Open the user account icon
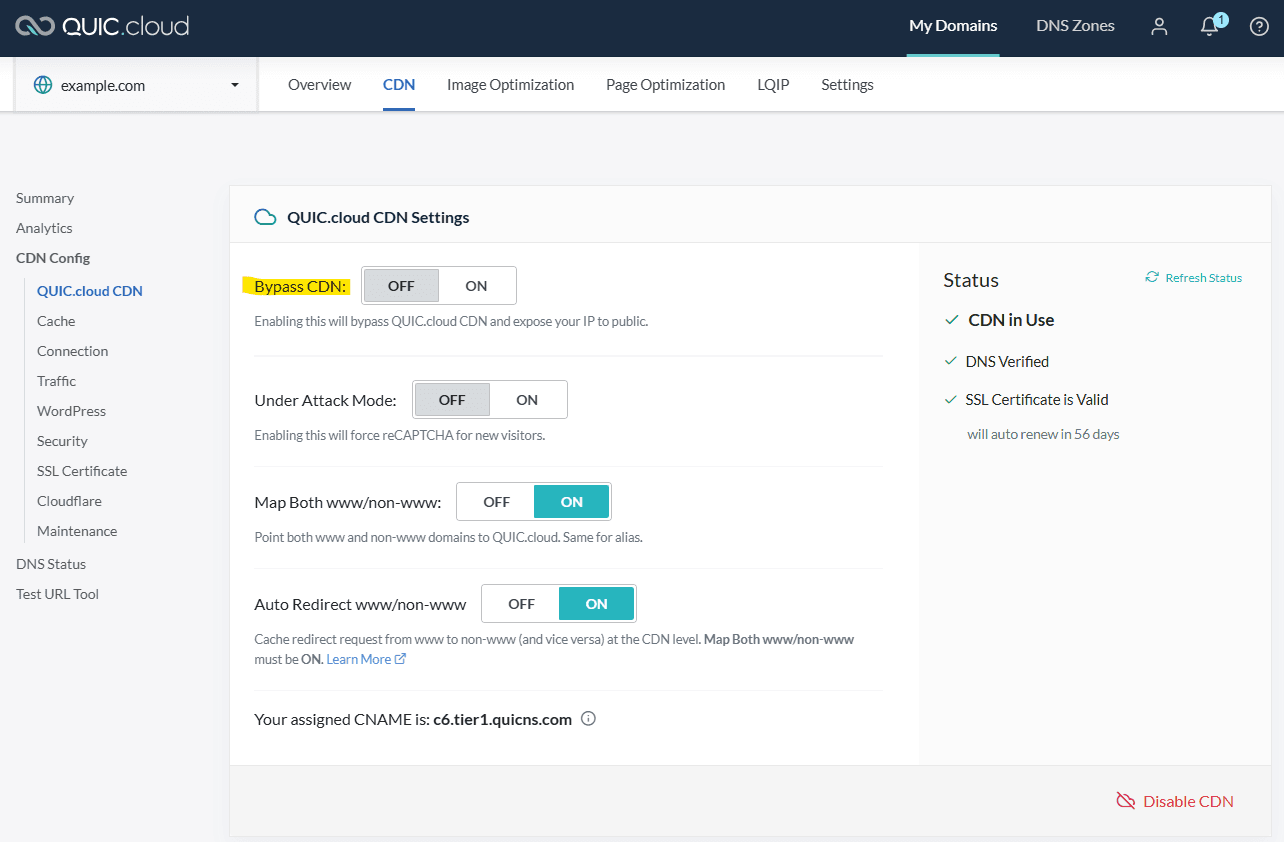Viewport: 1284px width, 842px height. coord(1159,27)
